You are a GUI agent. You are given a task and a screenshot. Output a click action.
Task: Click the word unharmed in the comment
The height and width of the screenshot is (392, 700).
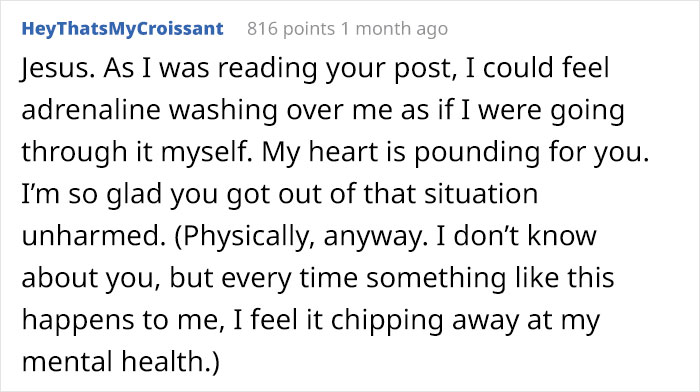coord(91,235)
